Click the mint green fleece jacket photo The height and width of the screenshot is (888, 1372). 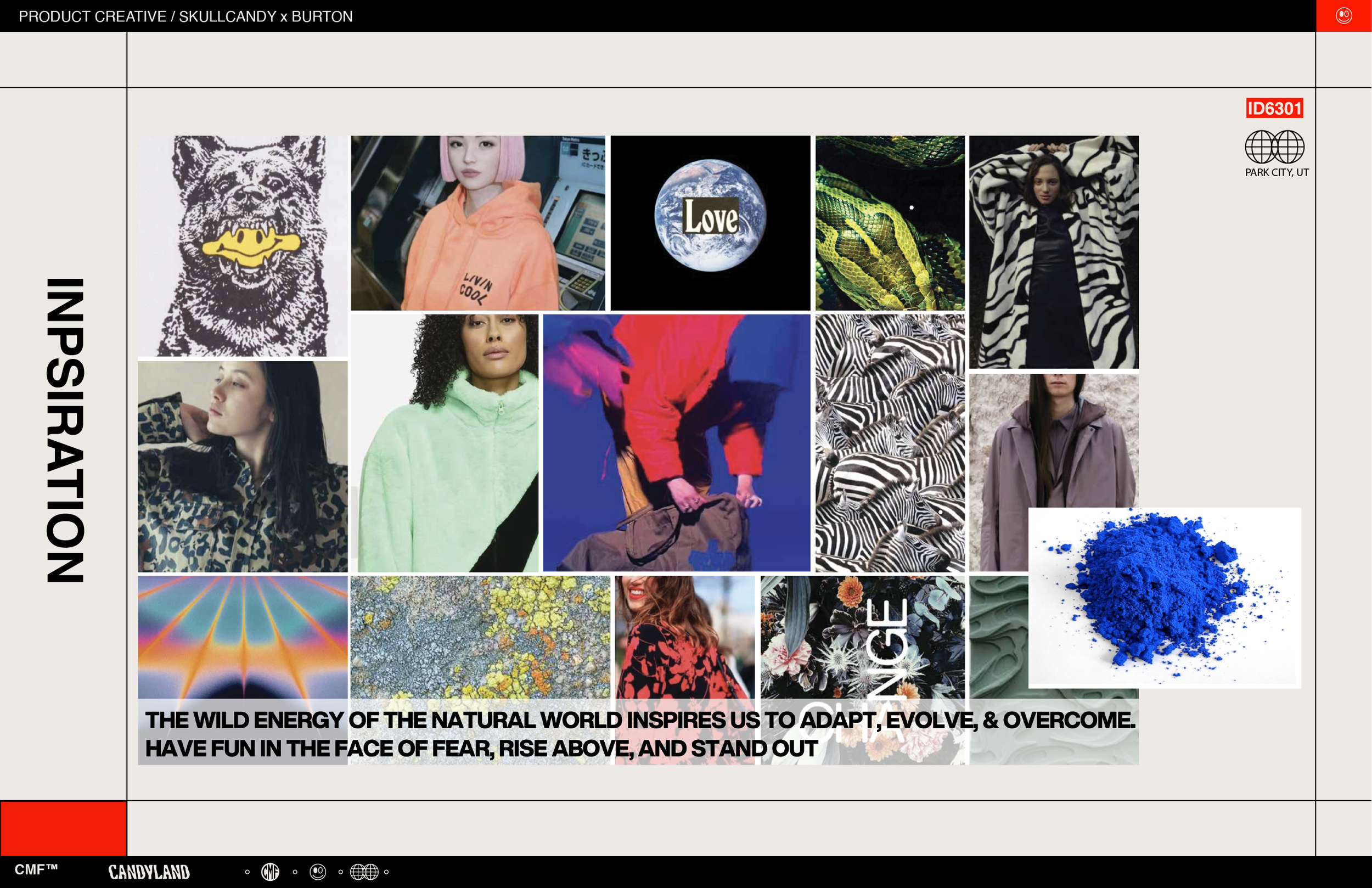(445, 443)
